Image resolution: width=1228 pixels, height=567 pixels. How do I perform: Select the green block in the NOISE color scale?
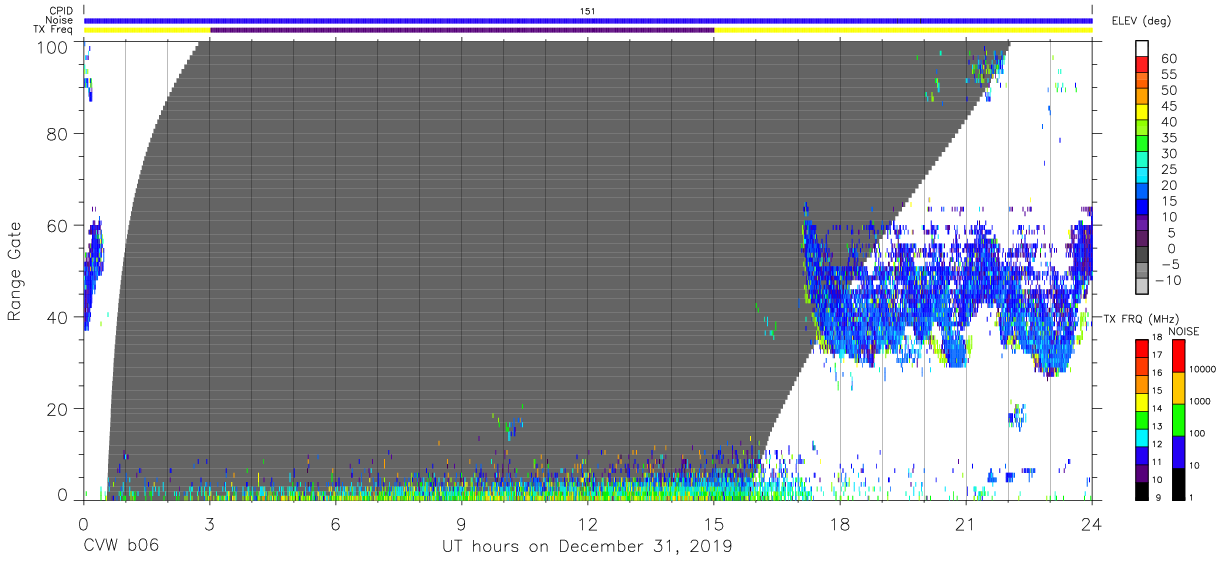tap(1178, 420)
